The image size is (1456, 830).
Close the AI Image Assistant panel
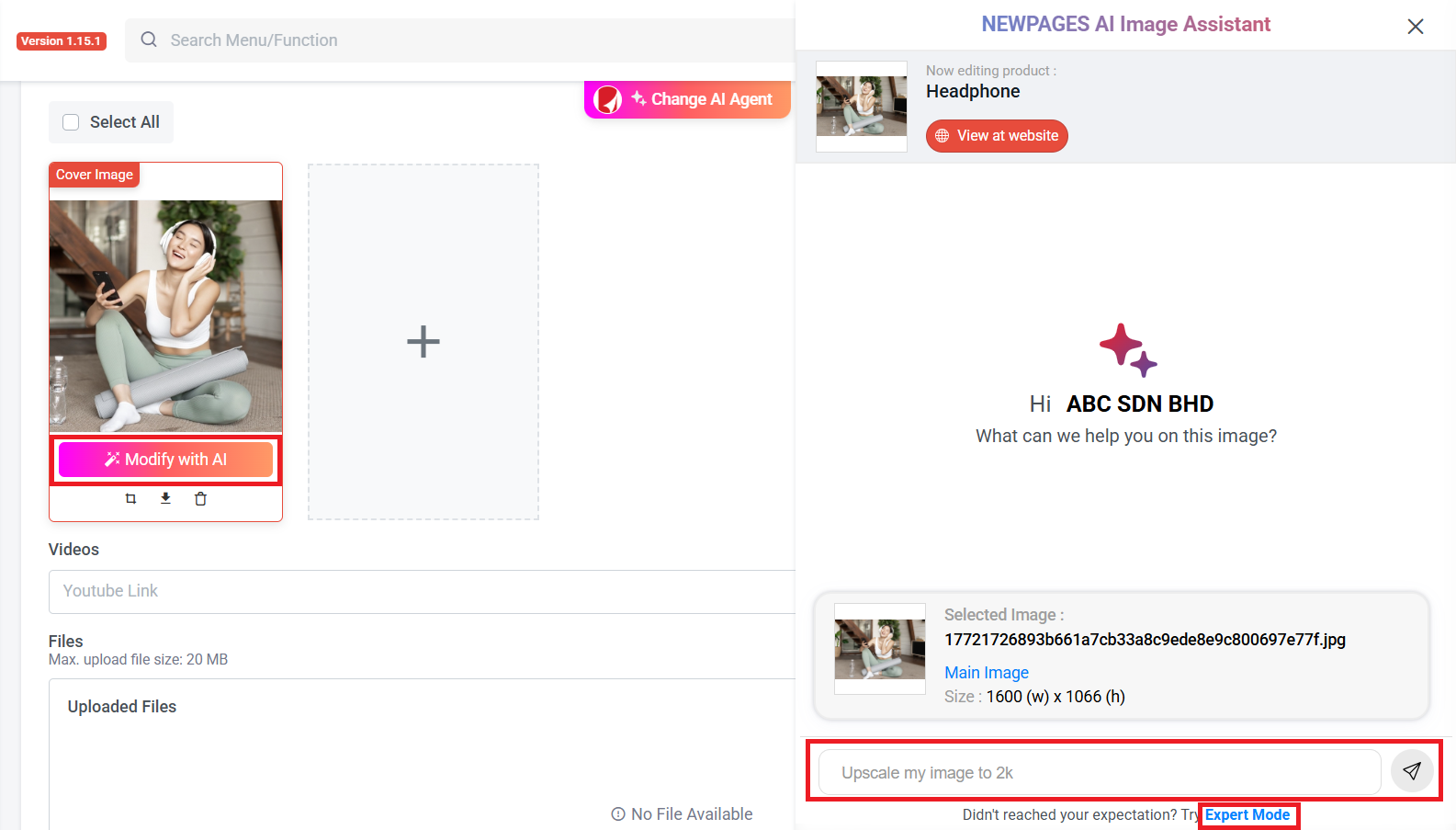tap(1415, 27)
